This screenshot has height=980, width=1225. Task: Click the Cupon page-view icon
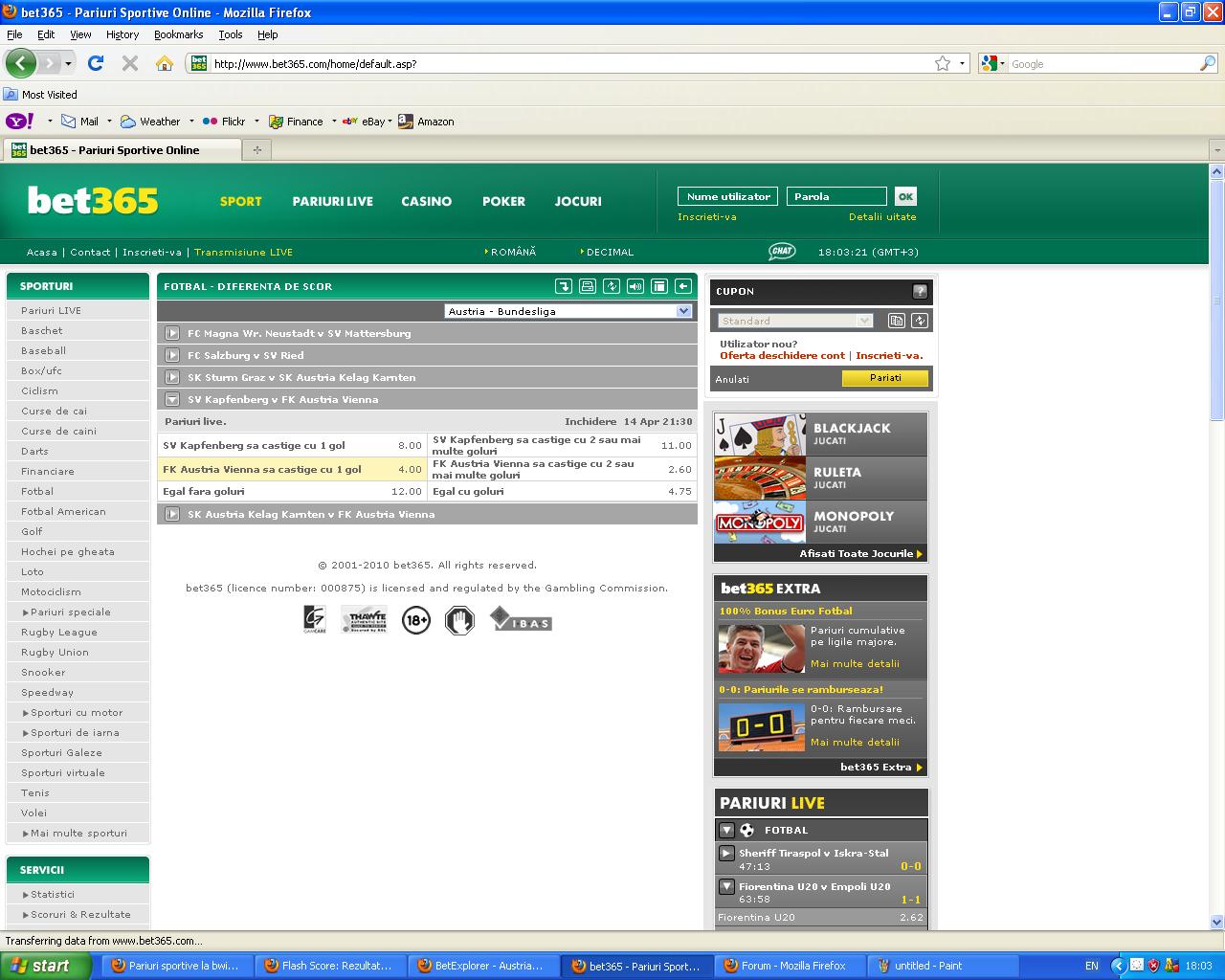(896, 321)
